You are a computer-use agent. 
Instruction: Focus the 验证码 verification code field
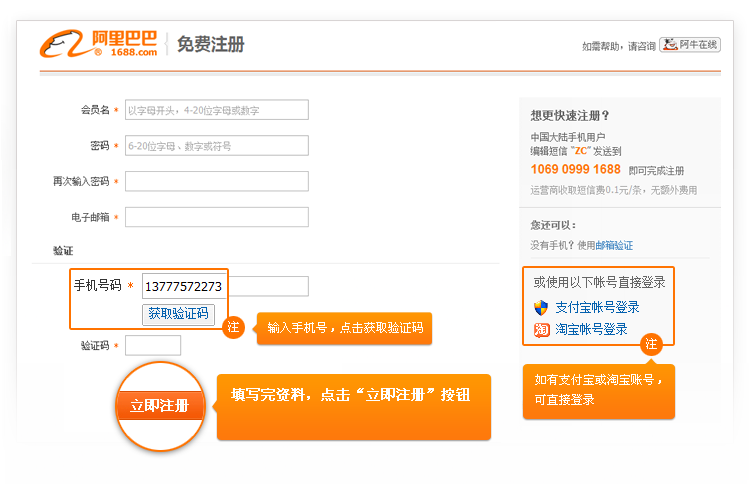pos(153,345)
